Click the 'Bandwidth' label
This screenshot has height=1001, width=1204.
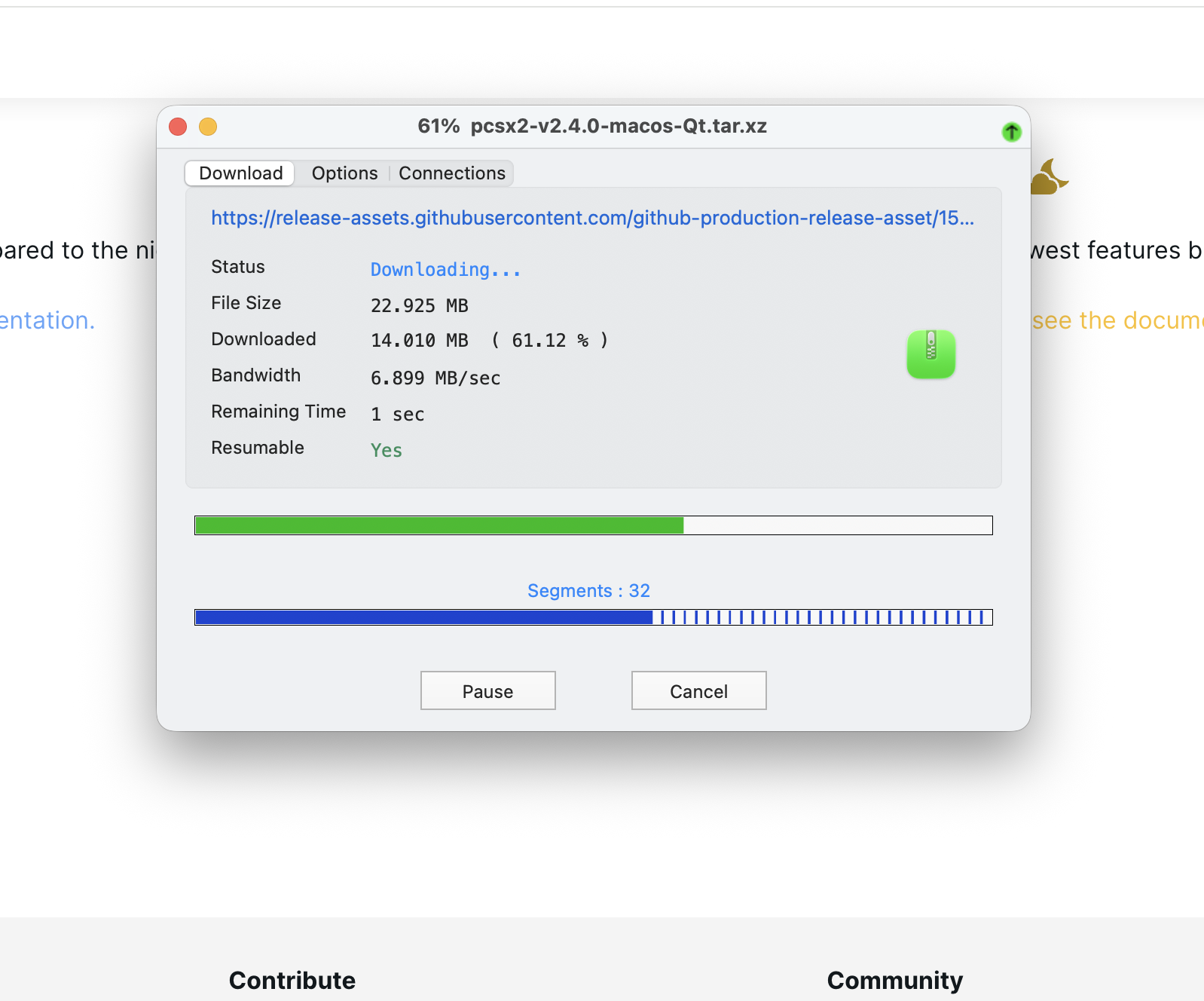point(256,375)
